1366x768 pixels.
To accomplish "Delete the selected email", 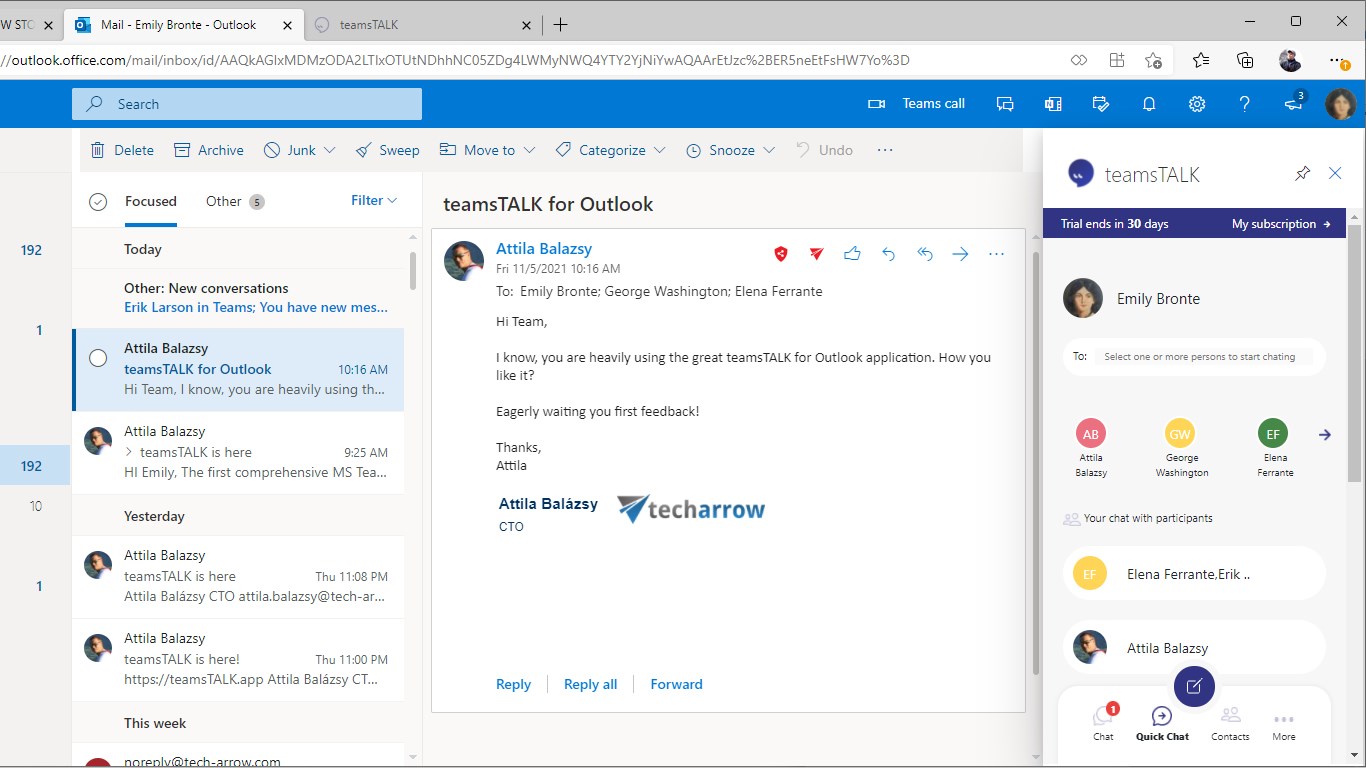I will (122, 150).
